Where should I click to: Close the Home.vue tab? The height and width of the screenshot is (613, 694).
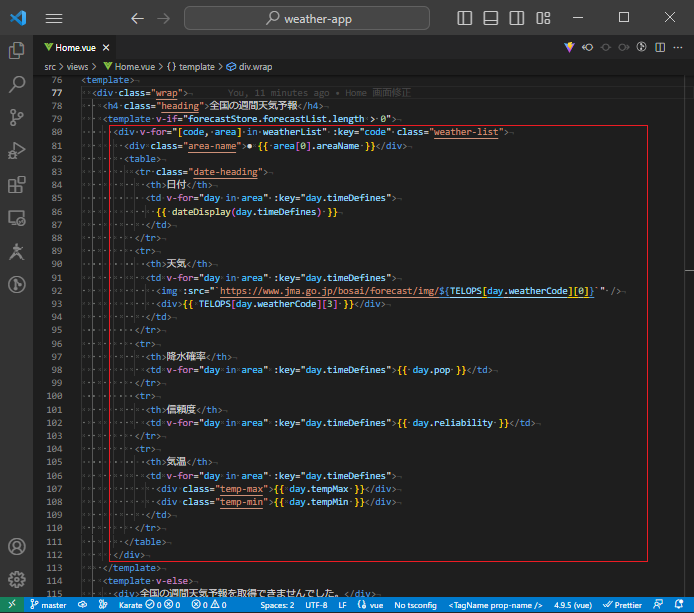pos(106,47)
